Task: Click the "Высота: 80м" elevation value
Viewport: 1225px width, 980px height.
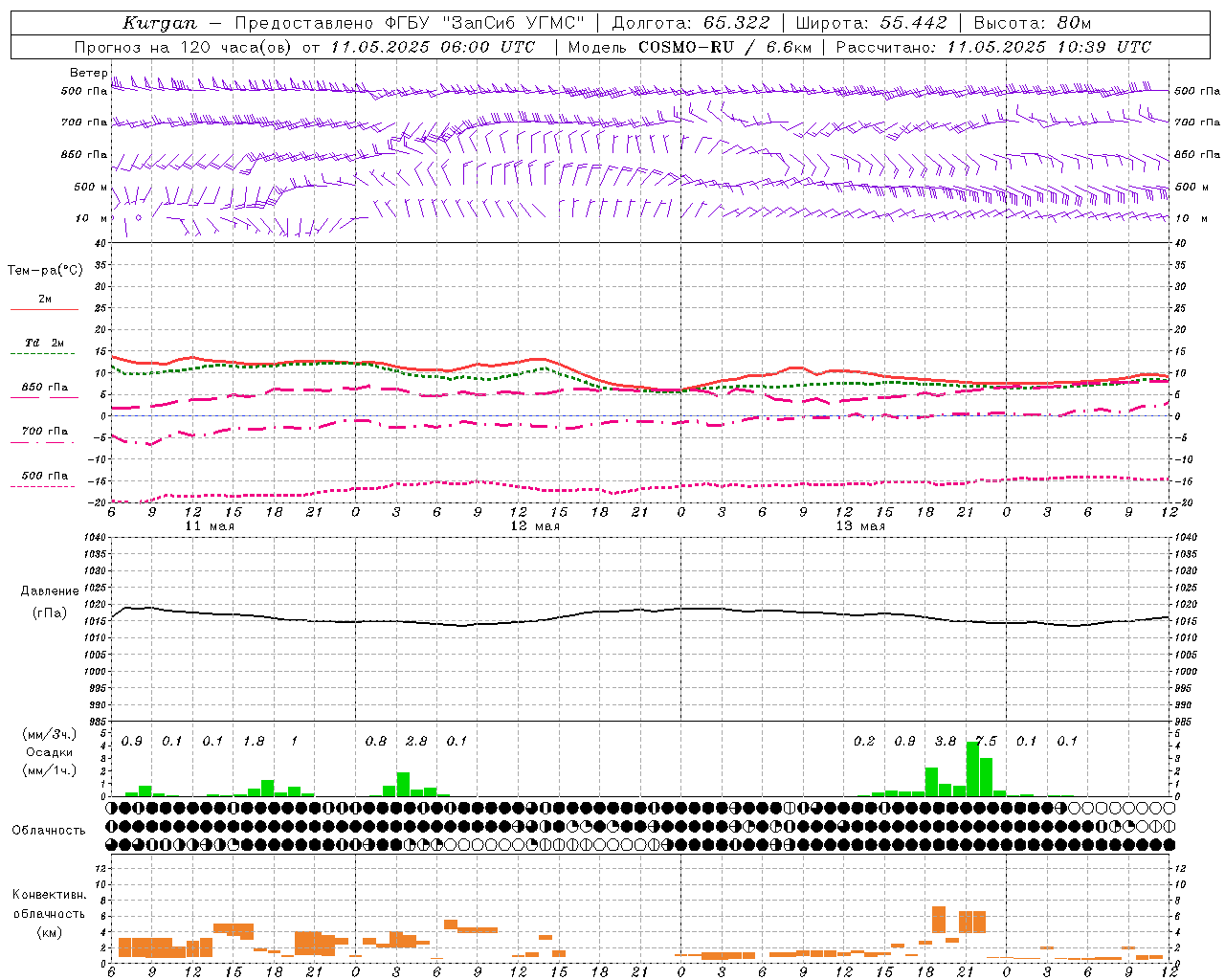Action: click(x=1033, y=23)
